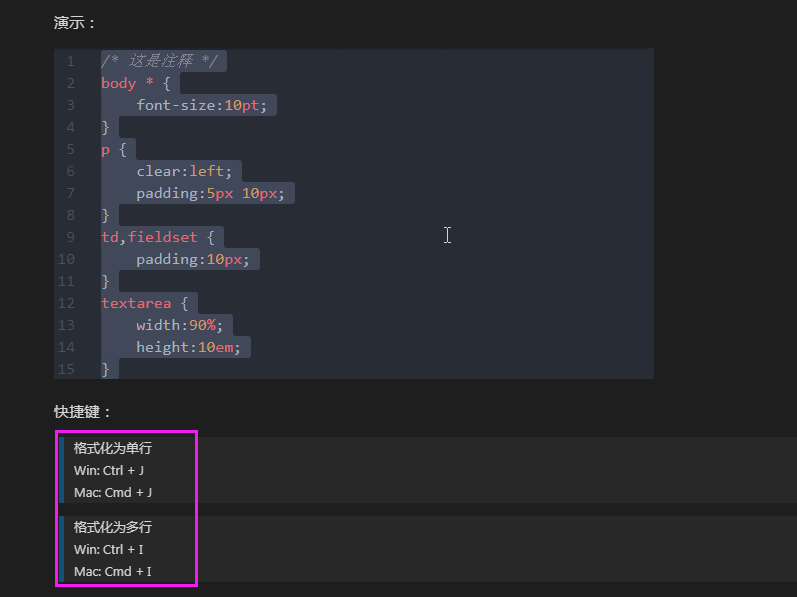Click the '演示：' heading text
The height and width of the screenshot is (597, 797).
74,23
